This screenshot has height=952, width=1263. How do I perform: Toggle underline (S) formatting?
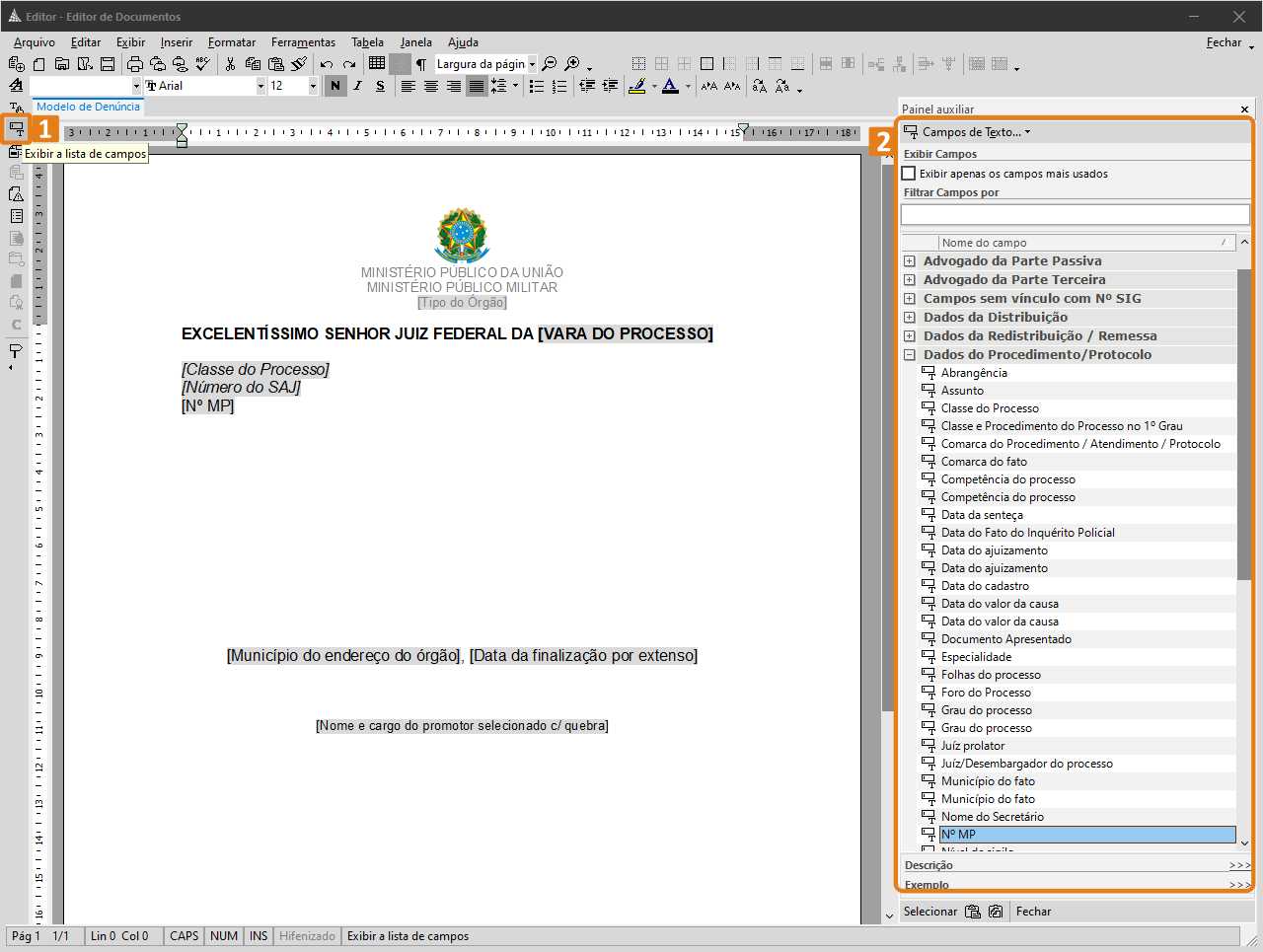tap(380, 86)
